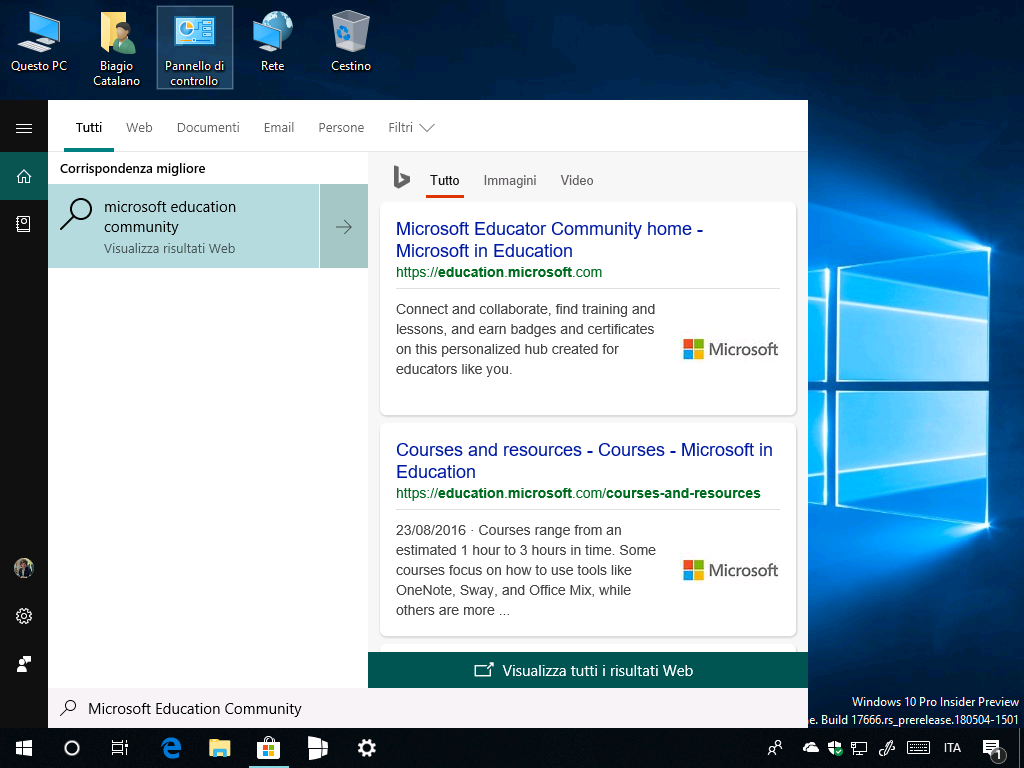Click the magnifier icon of best match
This screenshot has height=768, width=1024.
pos(76,214)
